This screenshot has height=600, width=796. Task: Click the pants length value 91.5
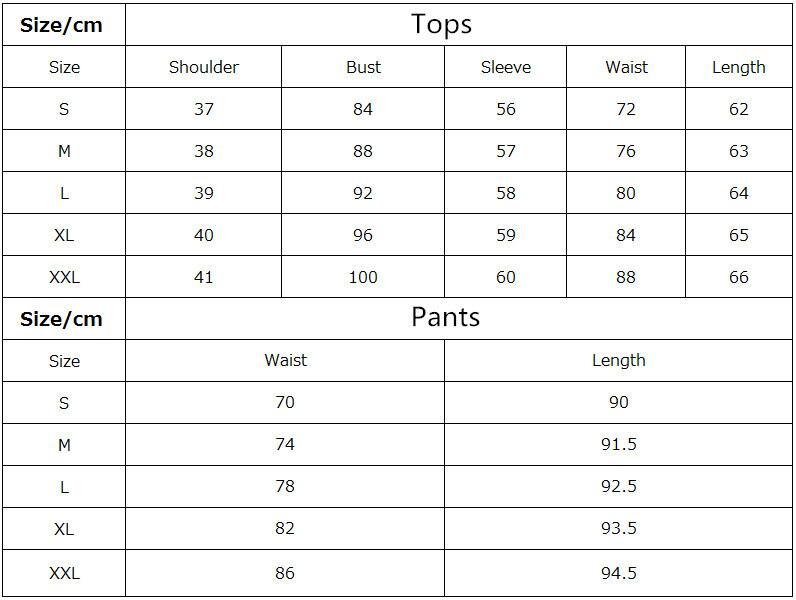point(619,444)
